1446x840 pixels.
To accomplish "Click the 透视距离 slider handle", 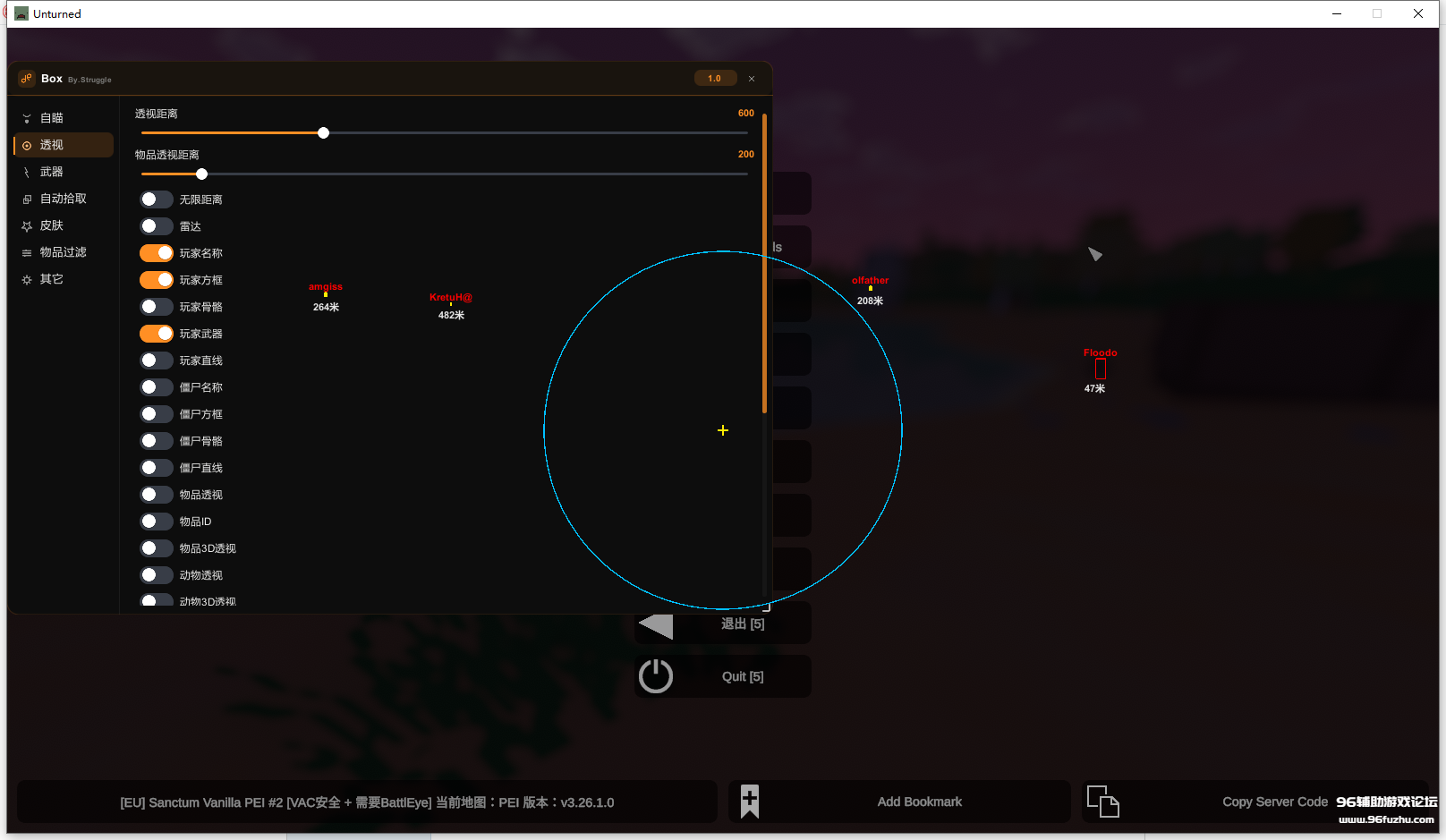I will click(x=324, y=132).
